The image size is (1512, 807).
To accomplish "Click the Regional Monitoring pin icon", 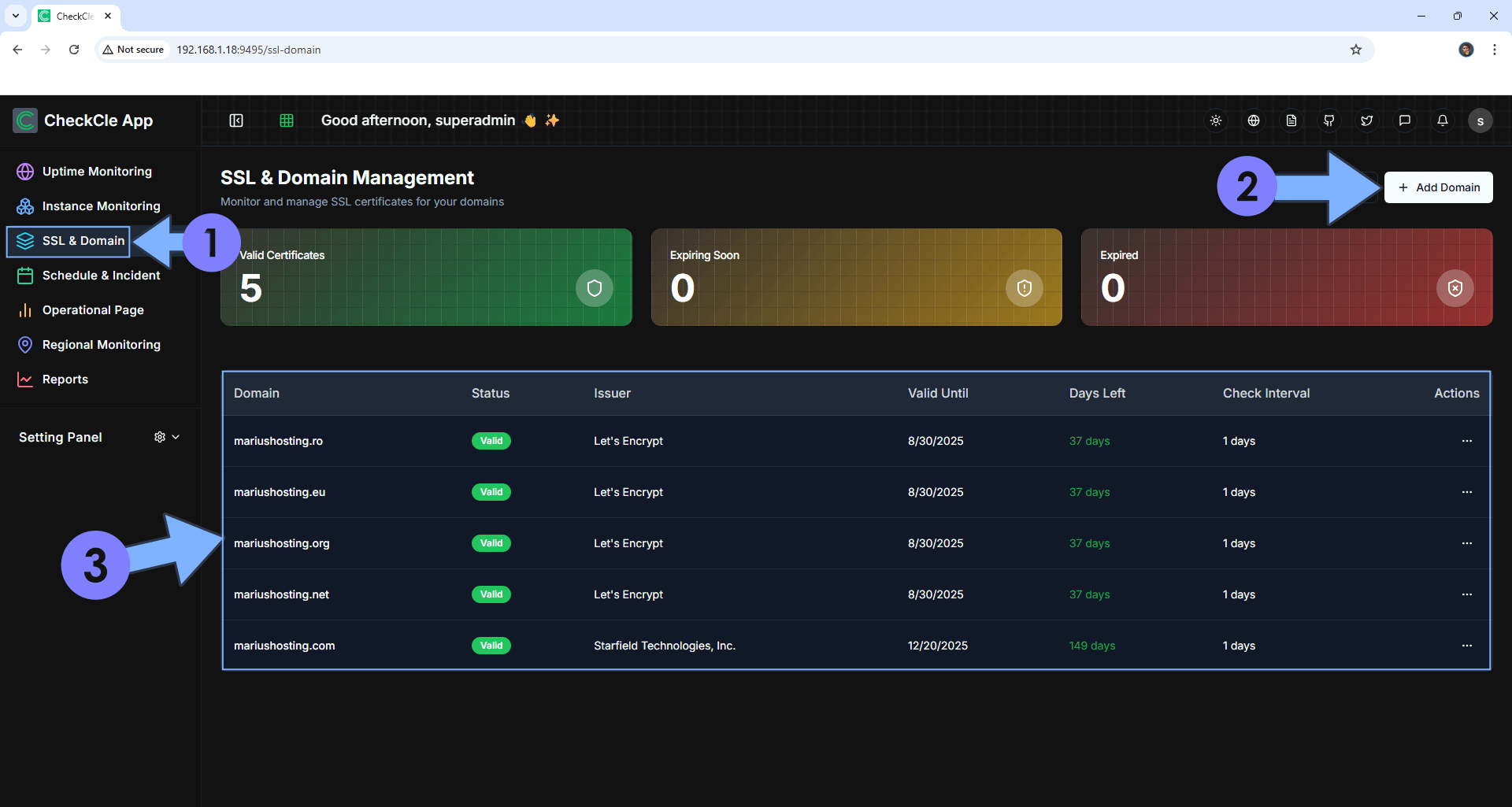I will [x=25, y=345].
